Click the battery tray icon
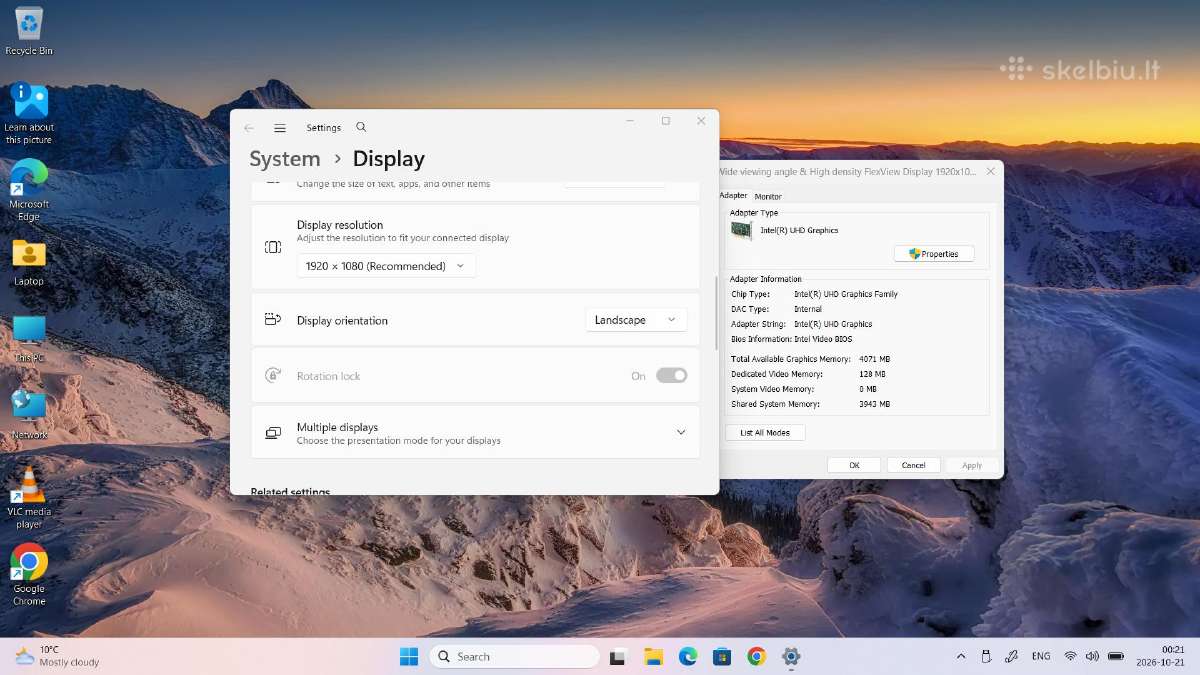1200x675 pixels. [x=1117, y=657]
